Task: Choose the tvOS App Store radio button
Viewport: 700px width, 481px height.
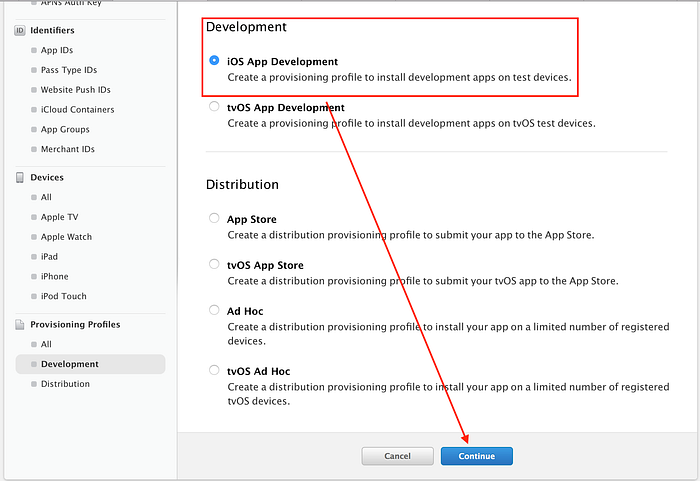Action: point(214,264)
